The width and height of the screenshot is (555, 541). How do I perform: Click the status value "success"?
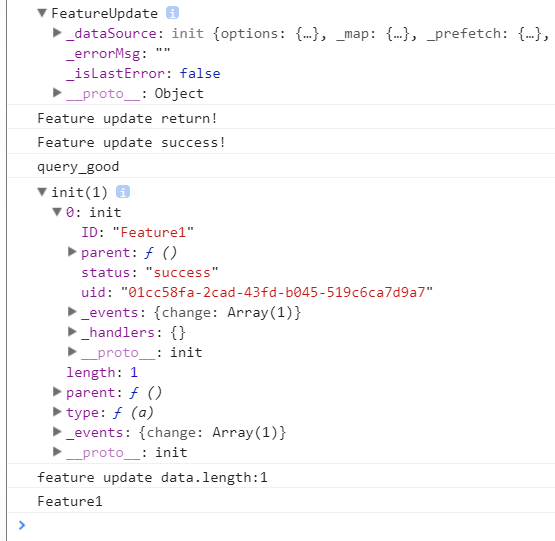tap(182, 272)
